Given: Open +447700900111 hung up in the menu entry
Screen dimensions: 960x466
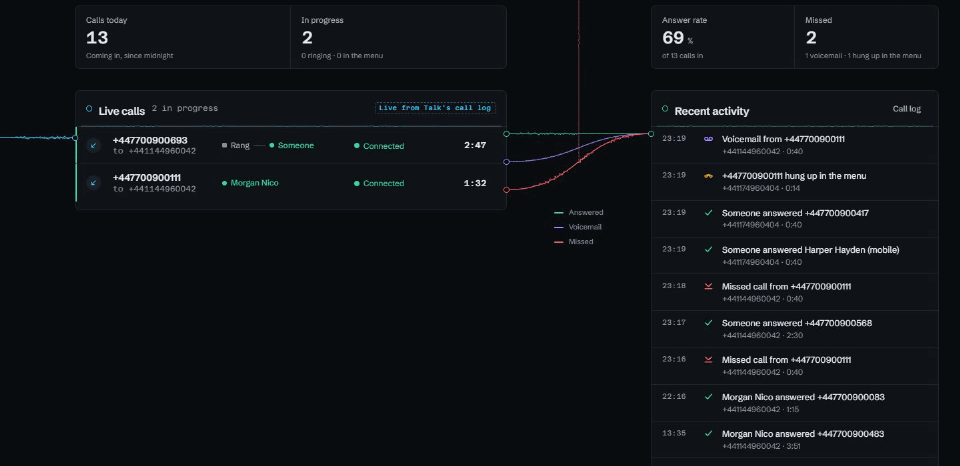Looking at the screenshot, I should click(795, 182).
